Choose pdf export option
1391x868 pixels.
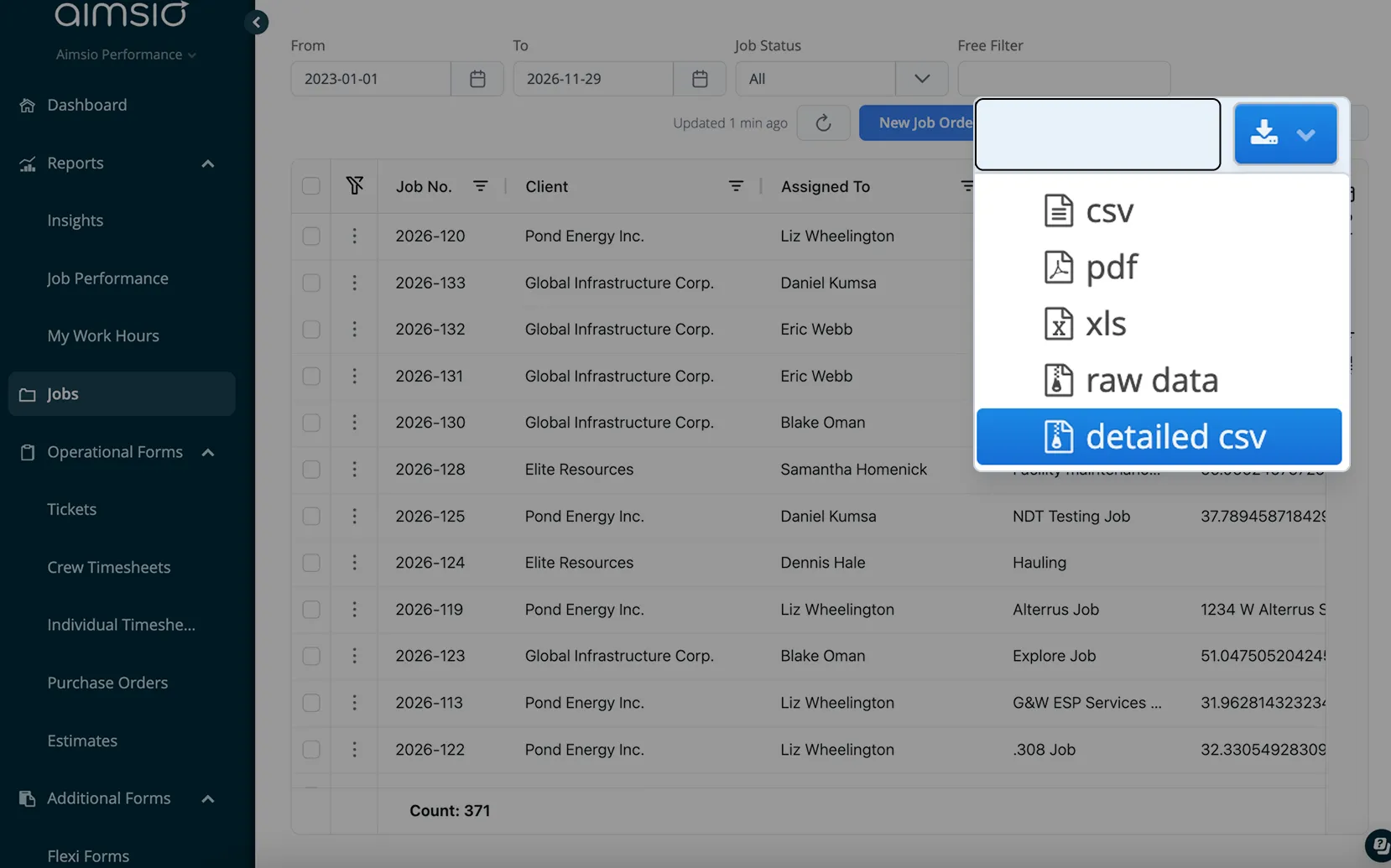[1159, 268]
